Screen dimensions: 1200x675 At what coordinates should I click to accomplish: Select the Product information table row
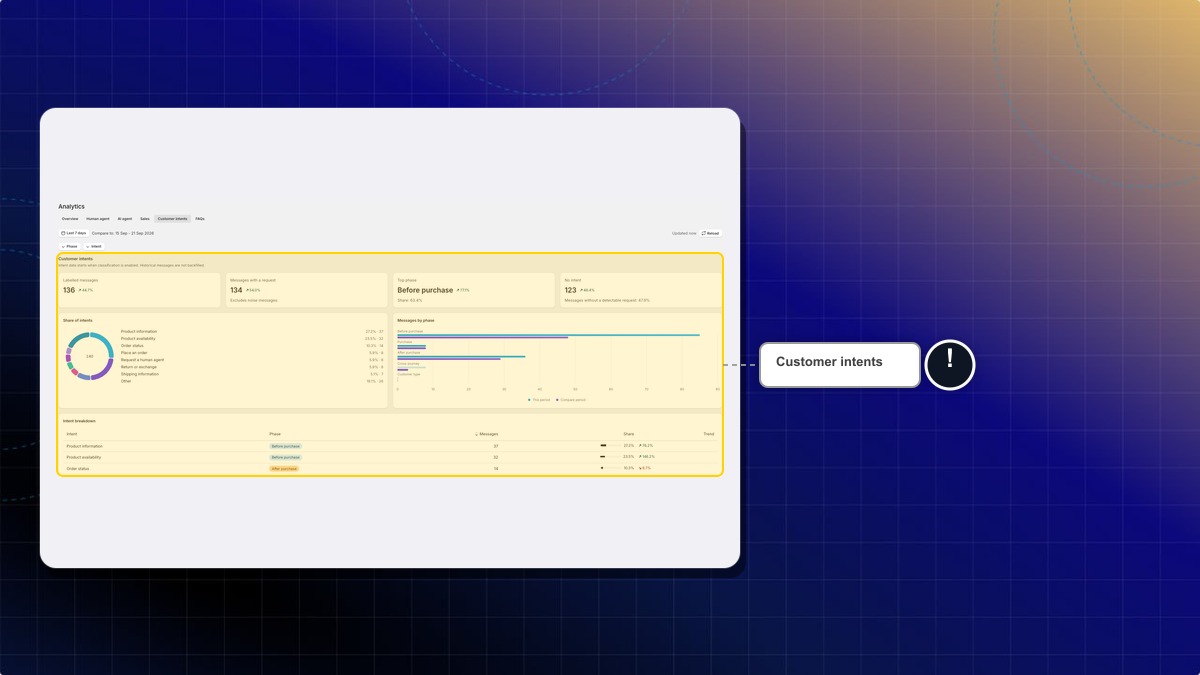pyautogui.click(x=390, y=446)
